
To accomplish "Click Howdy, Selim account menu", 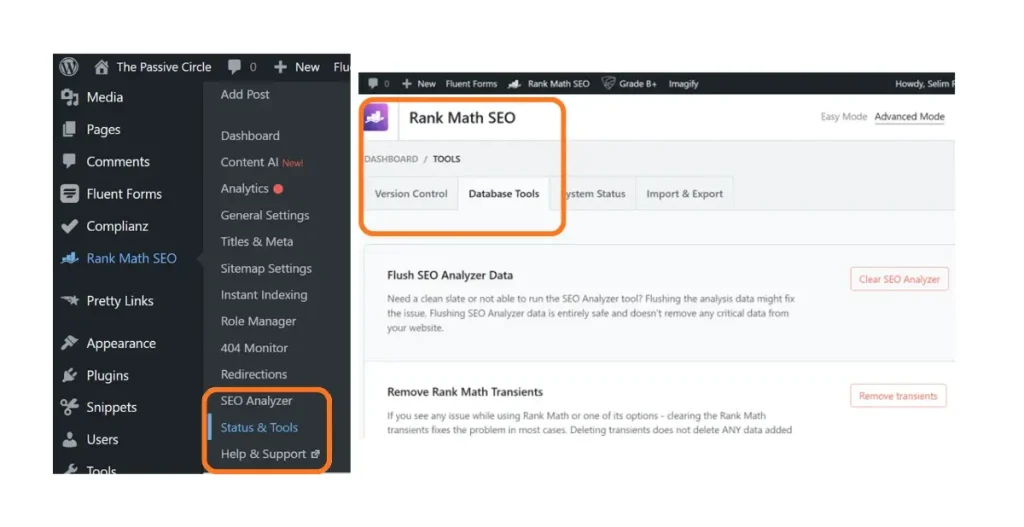I will [x=925, y=84].
